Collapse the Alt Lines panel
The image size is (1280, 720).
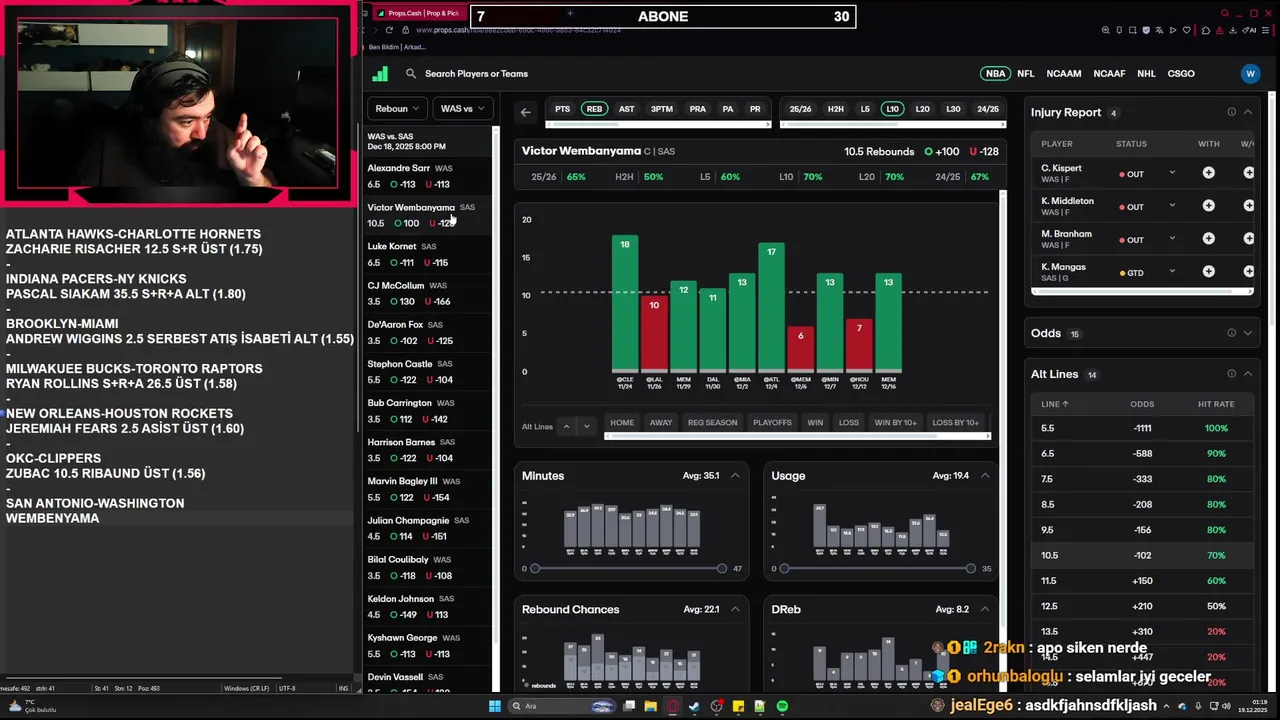pos(1248,374)
